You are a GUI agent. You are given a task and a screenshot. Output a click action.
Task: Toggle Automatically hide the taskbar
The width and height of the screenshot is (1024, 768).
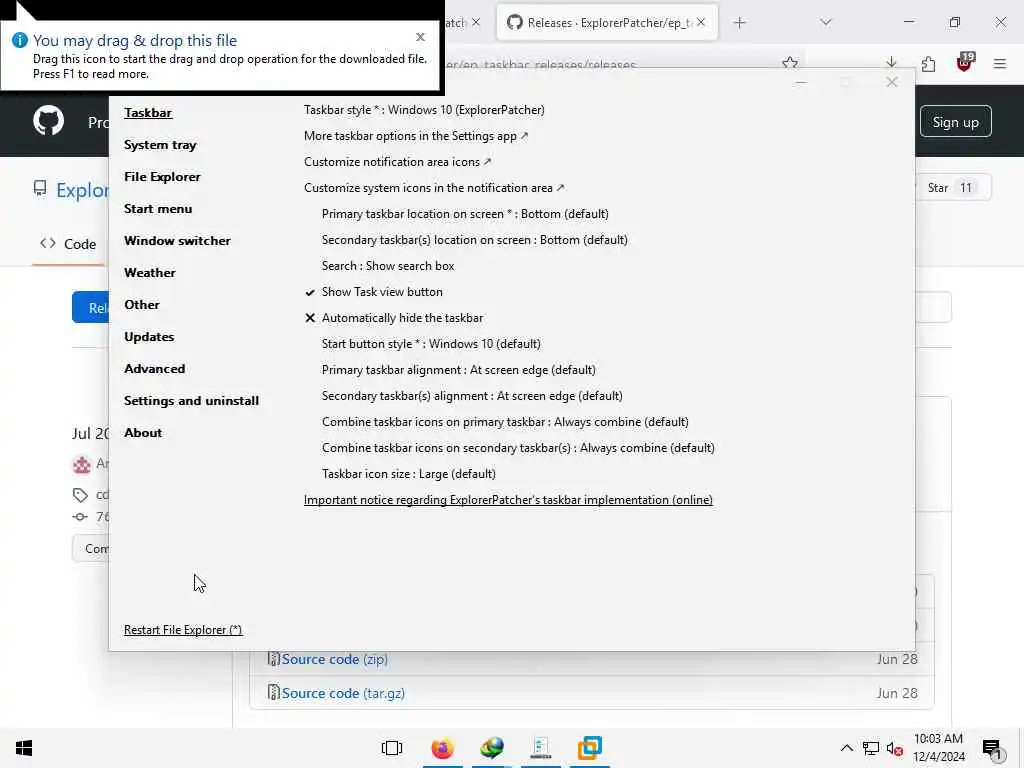pyautogui.click(x=394, y=318)
